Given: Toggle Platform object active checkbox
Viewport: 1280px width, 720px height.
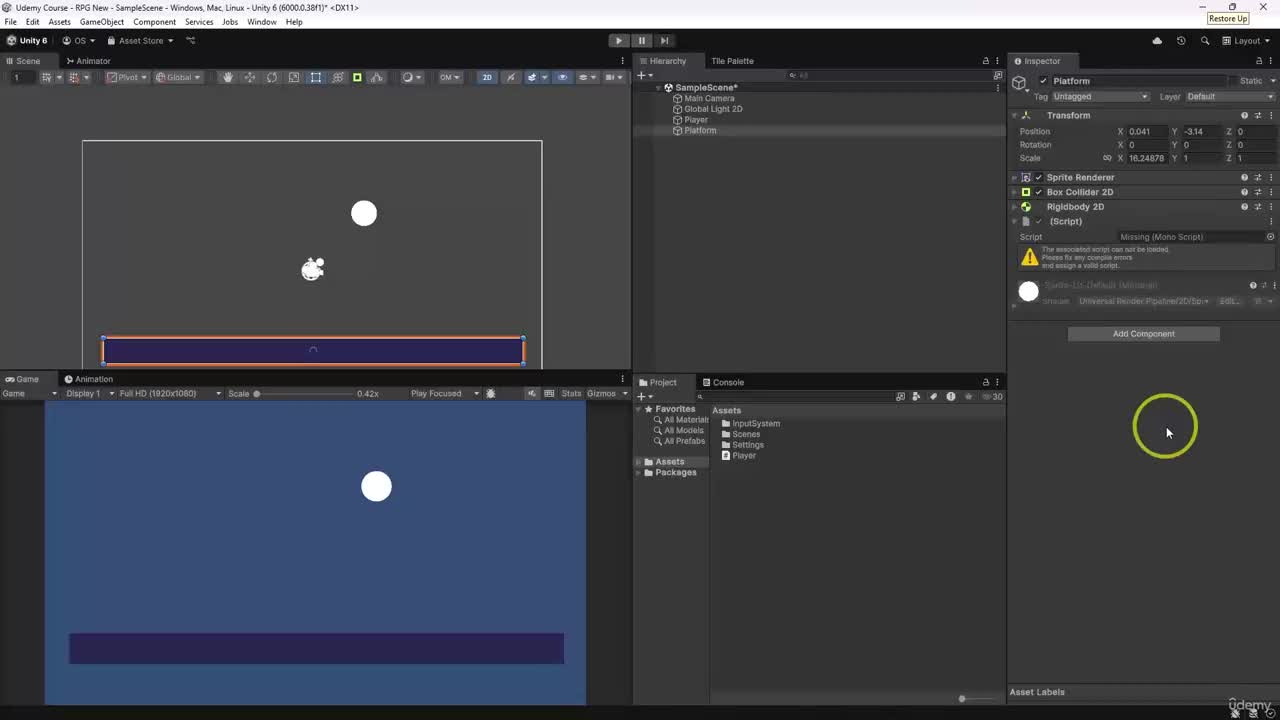Looking at the screenshot, I should 1044,81.
